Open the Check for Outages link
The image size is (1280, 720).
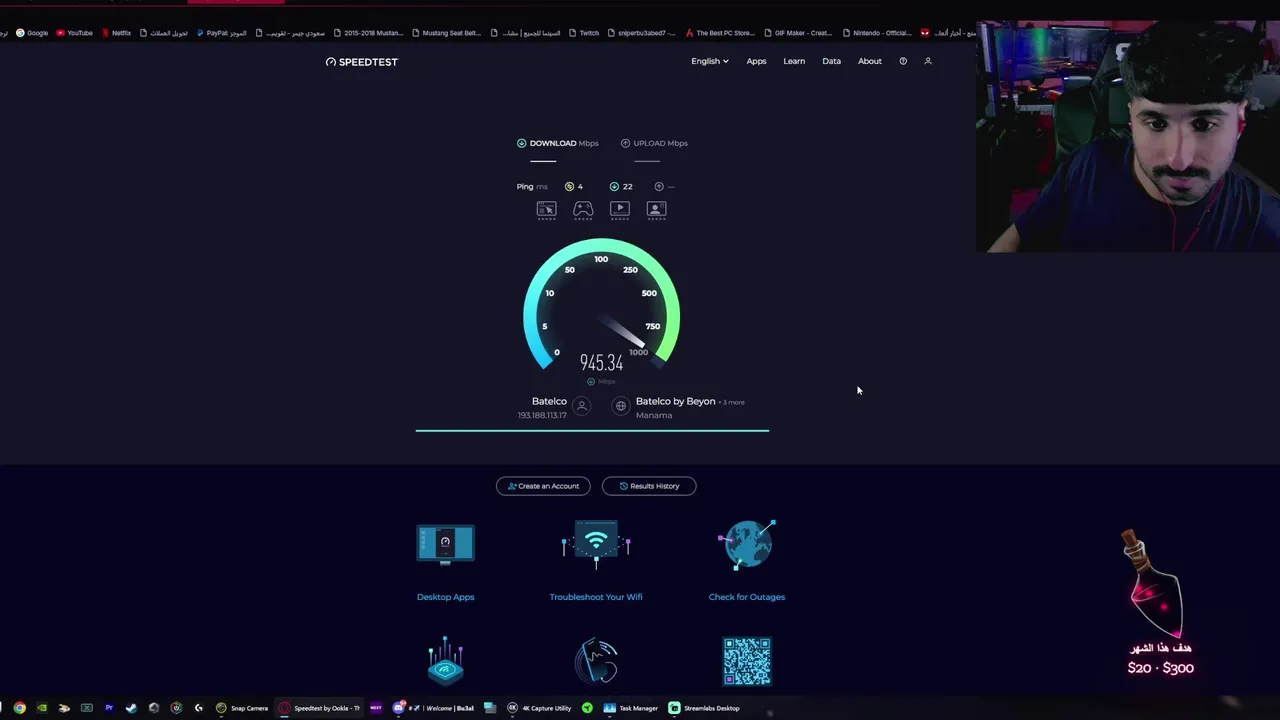tap(747, 597)
